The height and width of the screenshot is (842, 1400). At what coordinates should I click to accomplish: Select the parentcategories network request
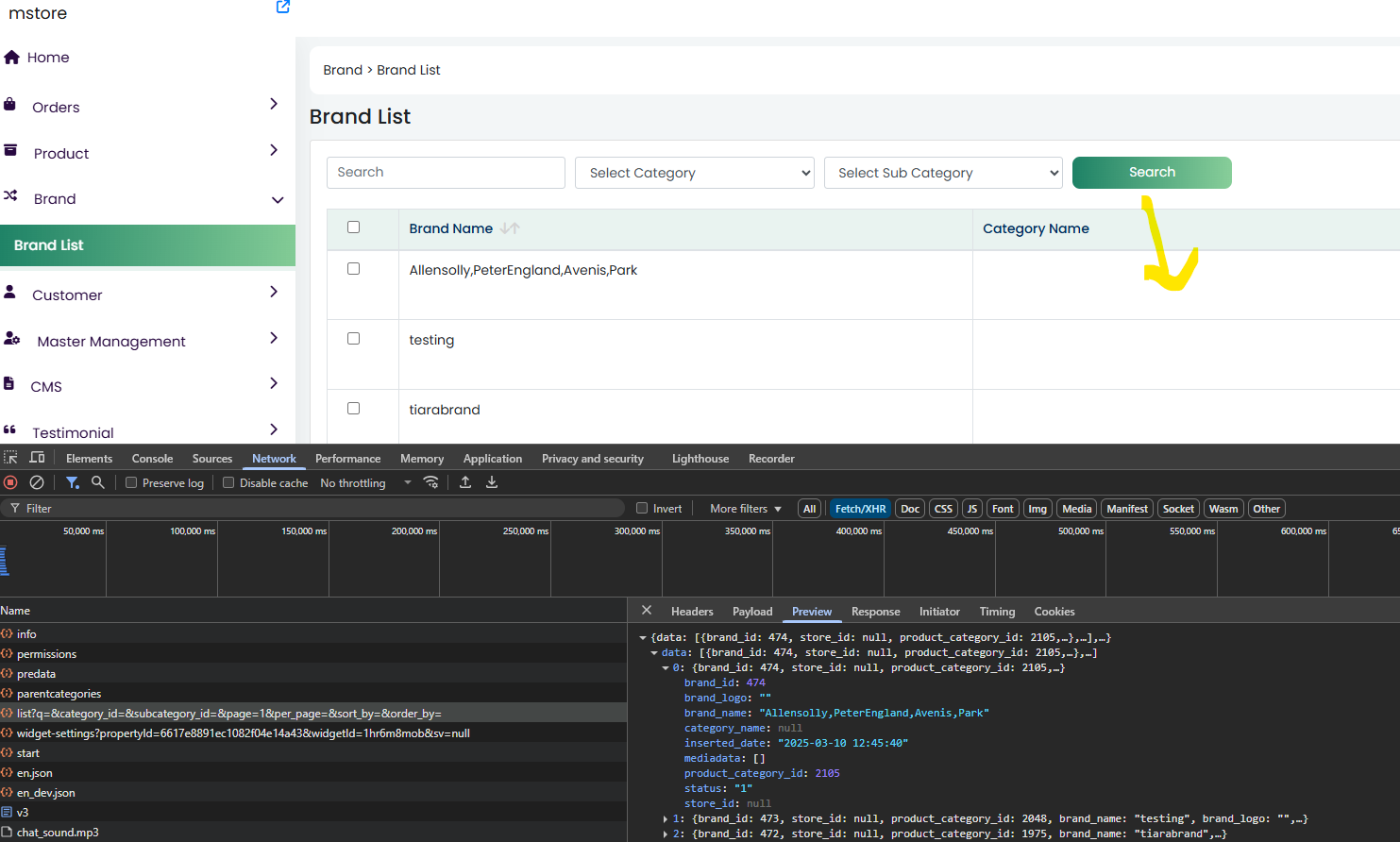point(313,694)
